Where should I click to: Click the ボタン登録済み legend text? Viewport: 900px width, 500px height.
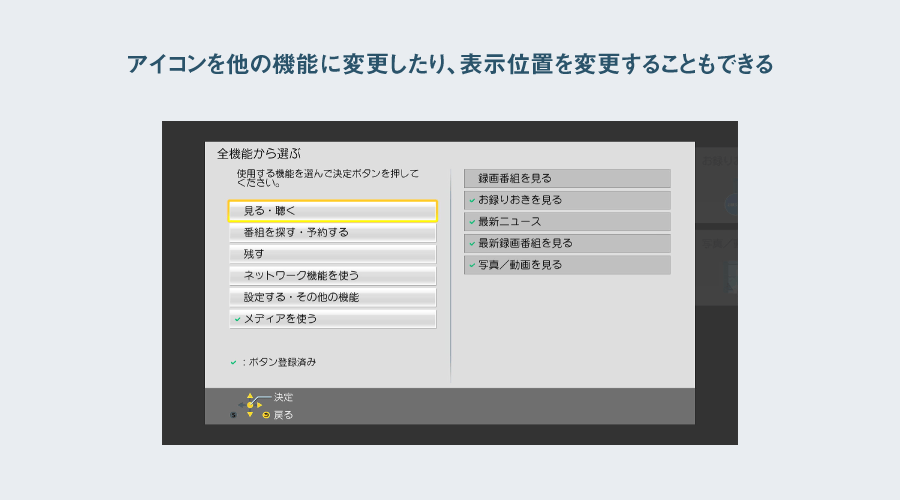click(282, 362)
